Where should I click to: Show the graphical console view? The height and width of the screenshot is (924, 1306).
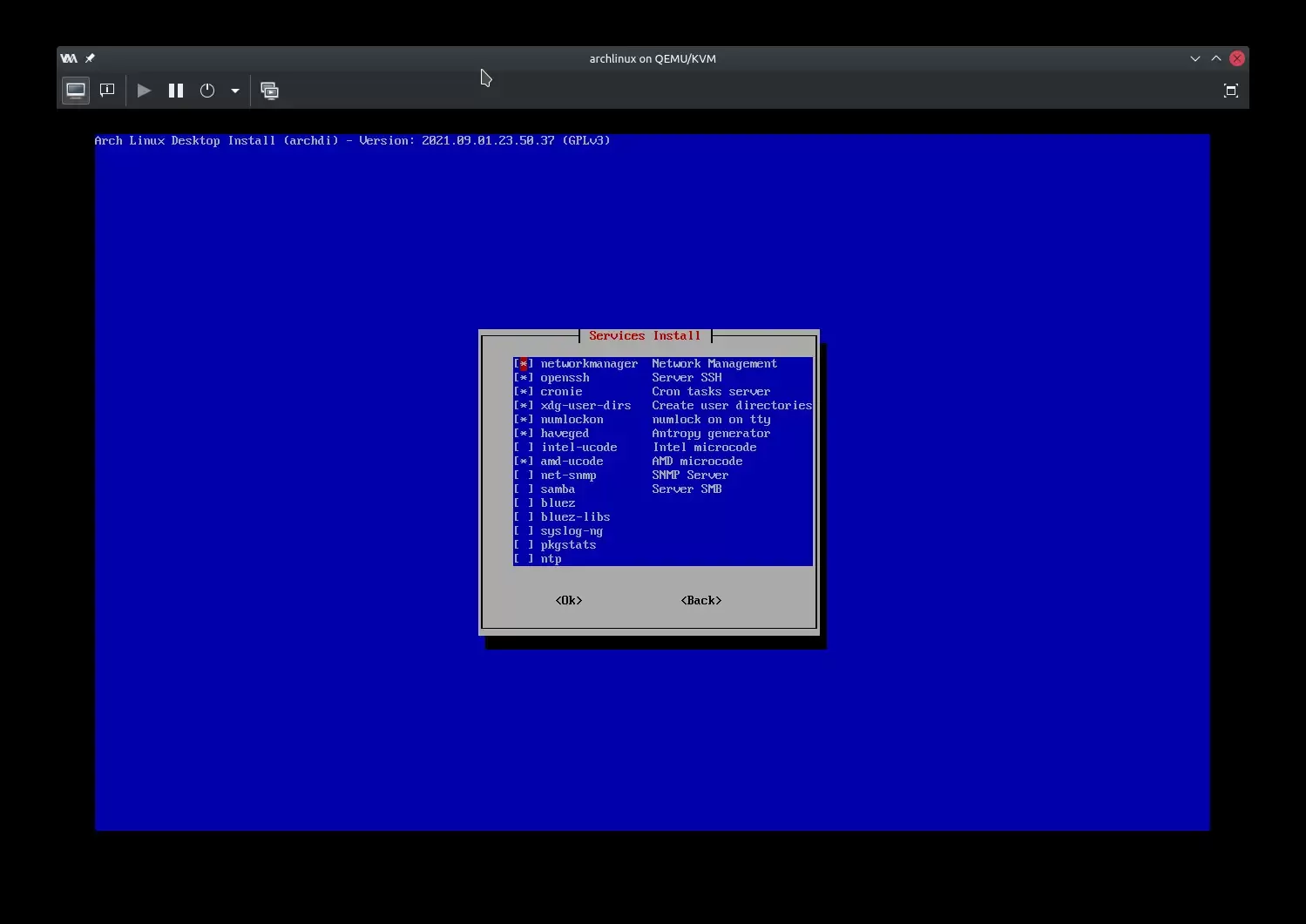(x=76, y=91)
